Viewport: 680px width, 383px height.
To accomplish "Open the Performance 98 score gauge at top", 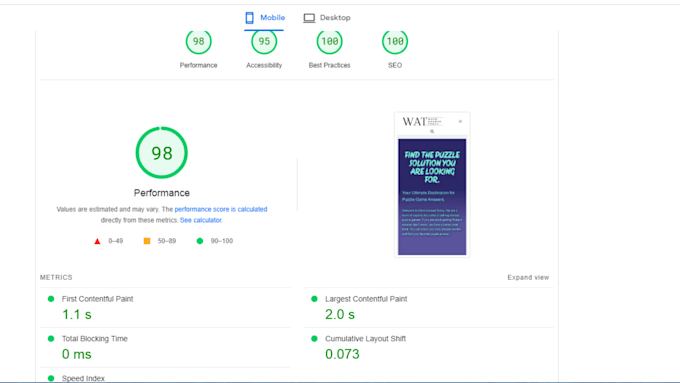I will pyautogui.click(x=199, y=42).
